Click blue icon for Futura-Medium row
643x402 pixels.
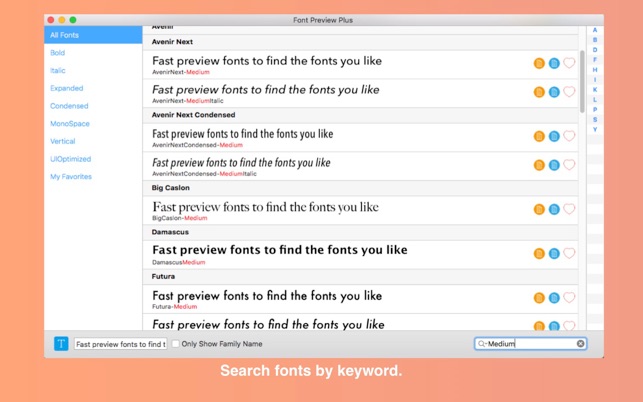tap(554, 298)
